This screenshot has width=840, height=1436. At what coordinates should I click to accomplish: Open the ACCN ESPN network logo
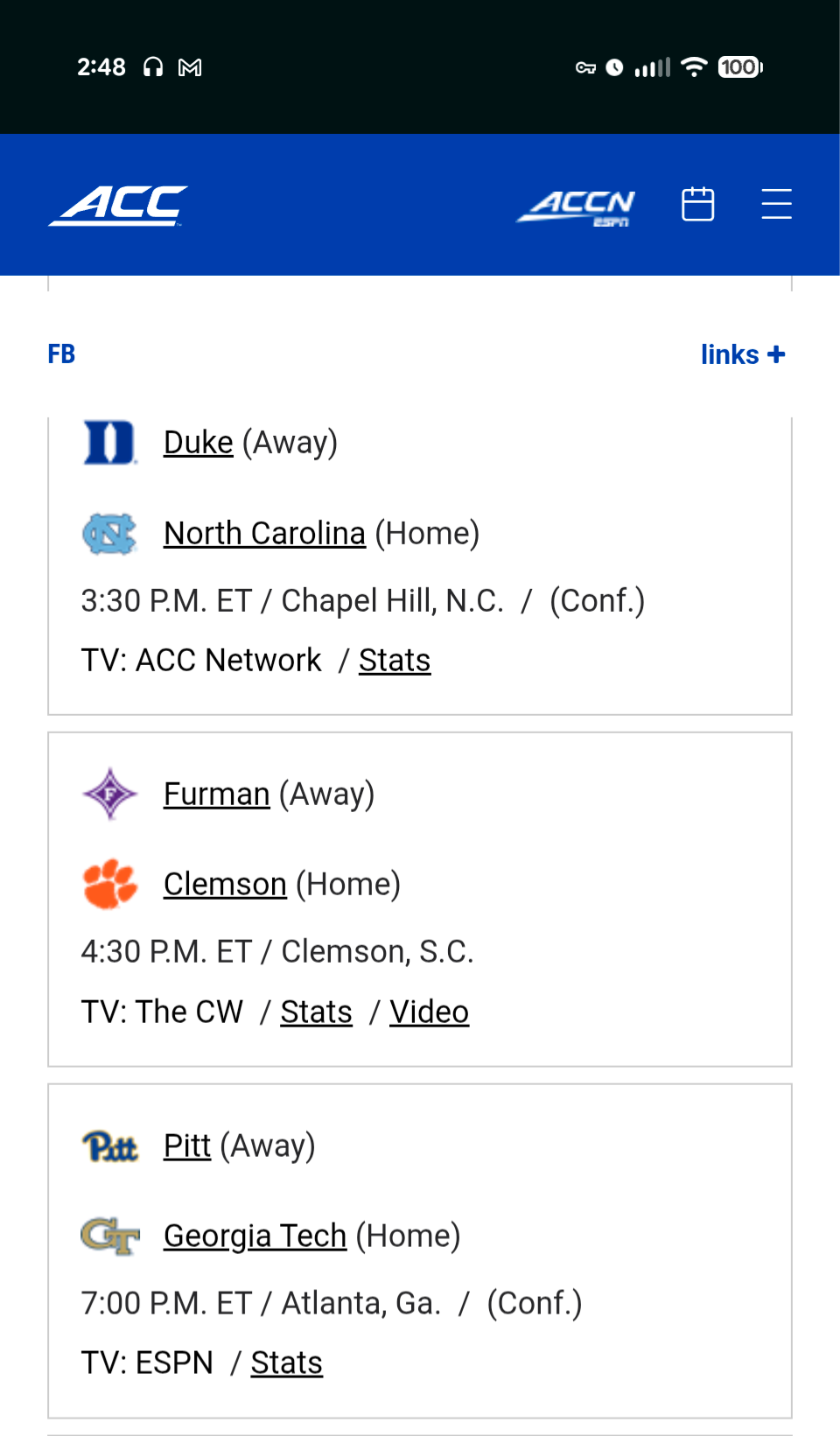pos(576,207)
